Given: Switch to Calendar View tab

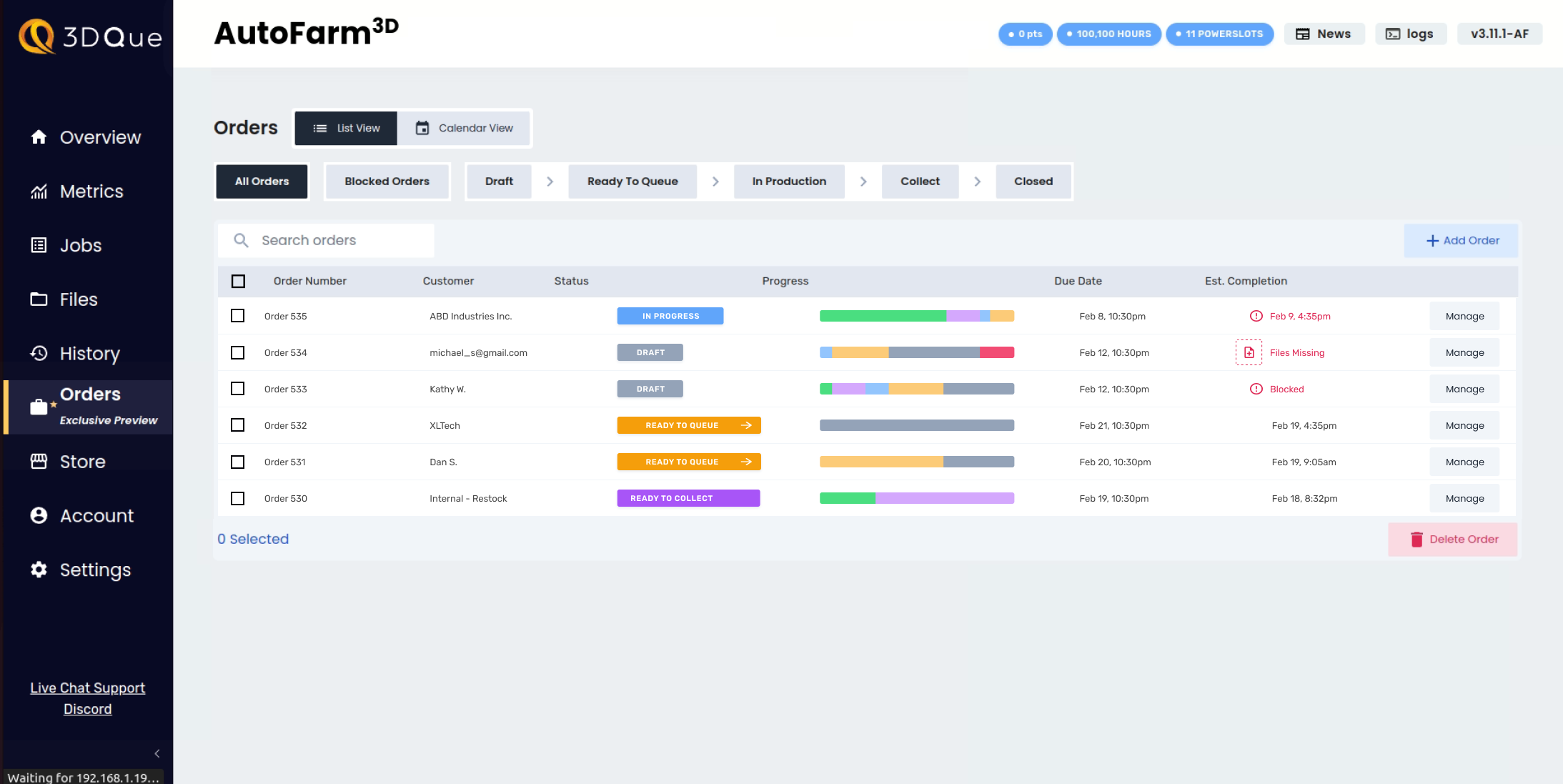Looking at the screenshot, I should pyautogui.click(x=465, y=128).
